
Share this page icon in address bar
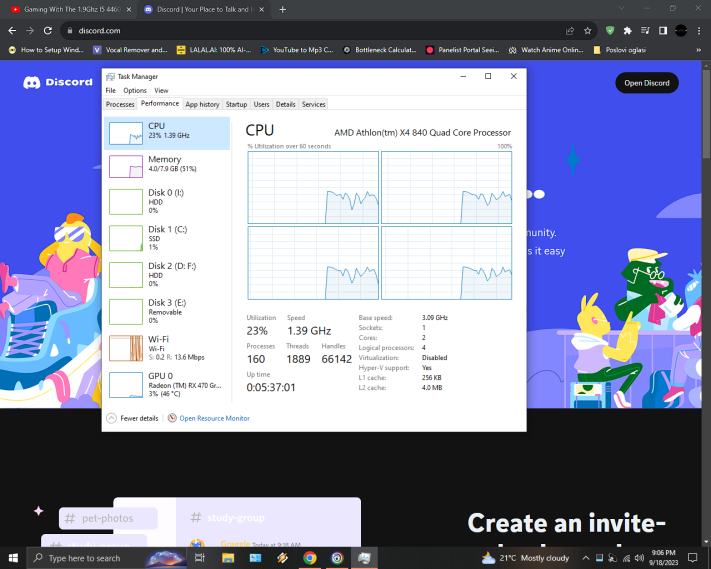570,31
